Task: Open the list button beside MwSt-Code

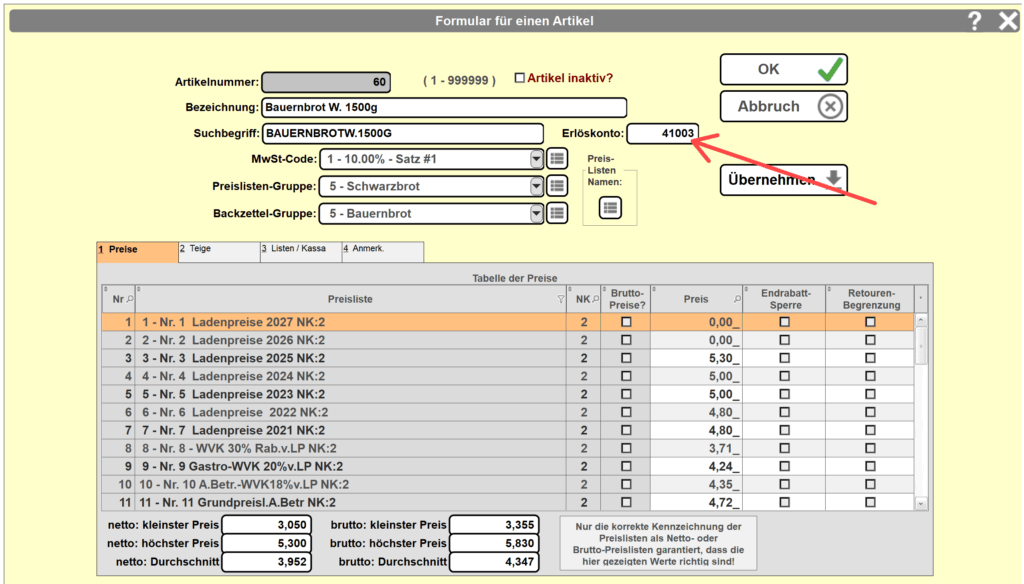Action: pos(558,159)
